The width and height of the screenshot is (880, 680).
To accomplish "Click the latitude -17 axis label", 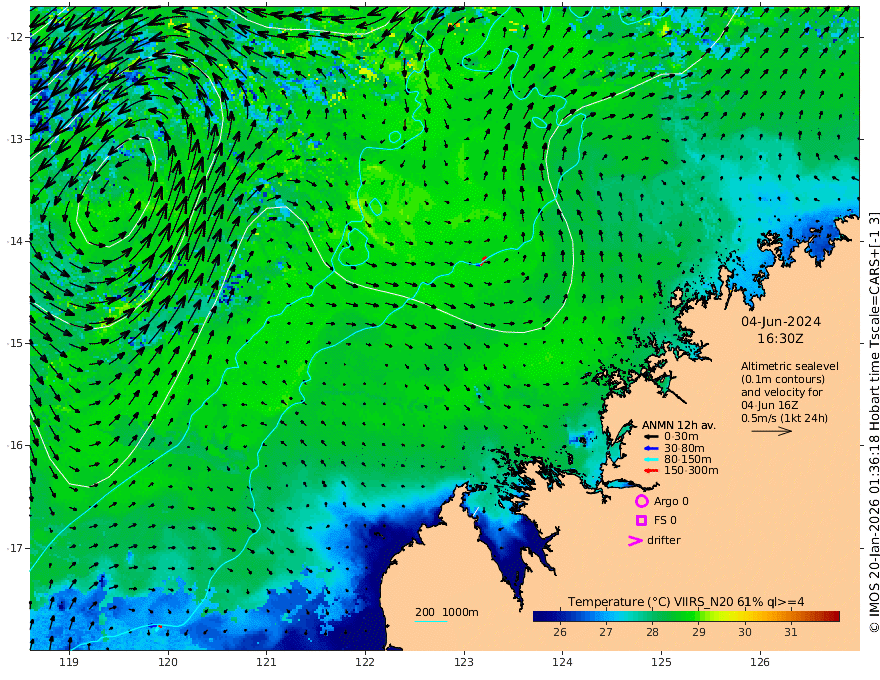I will [x=15, y=548].
